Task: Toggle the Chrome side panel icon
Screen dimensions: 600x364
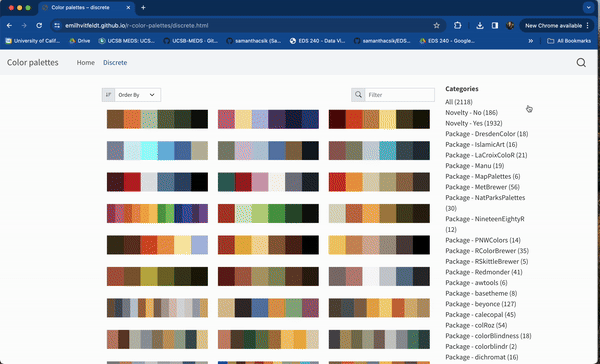Action: pyautogui.click(x=495, y=26)
